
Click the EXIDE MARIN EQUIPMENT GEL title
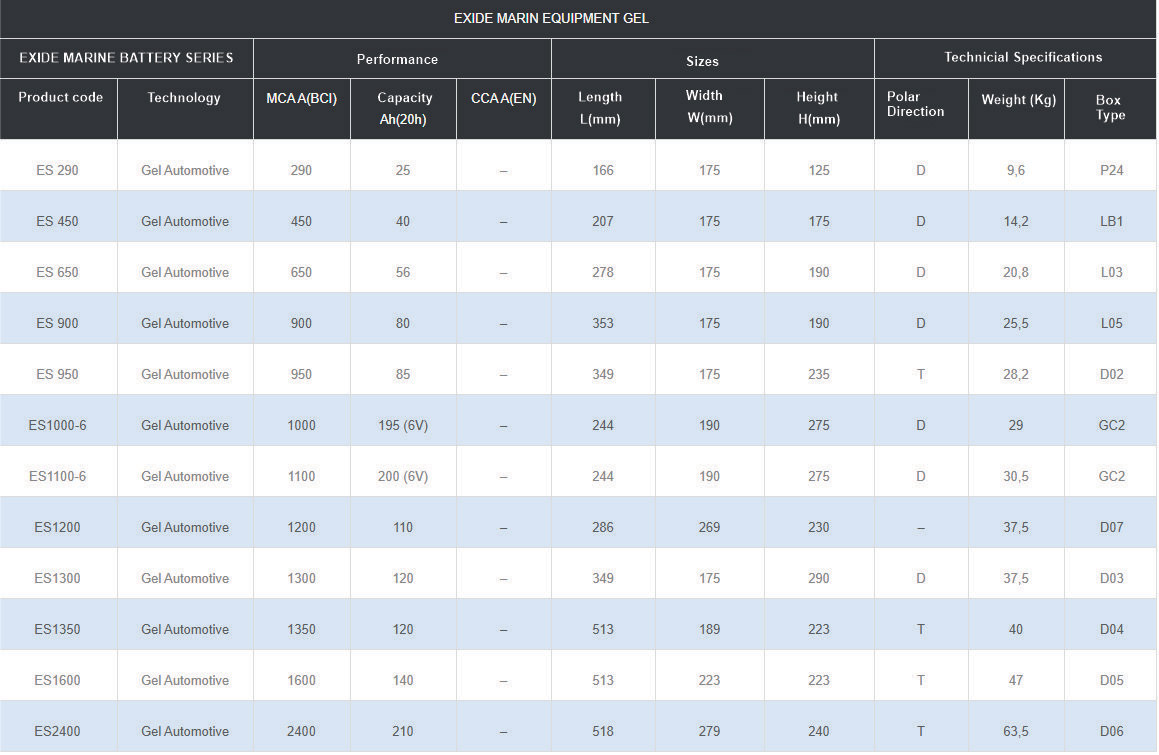[551, 18]
